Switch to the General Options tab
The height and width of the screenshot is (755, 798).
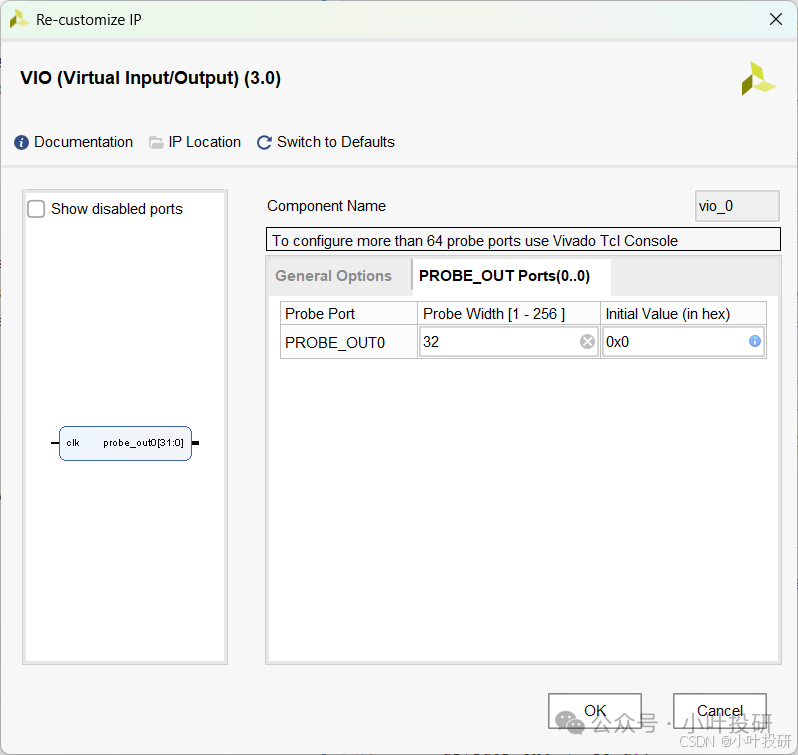point(333,276)
